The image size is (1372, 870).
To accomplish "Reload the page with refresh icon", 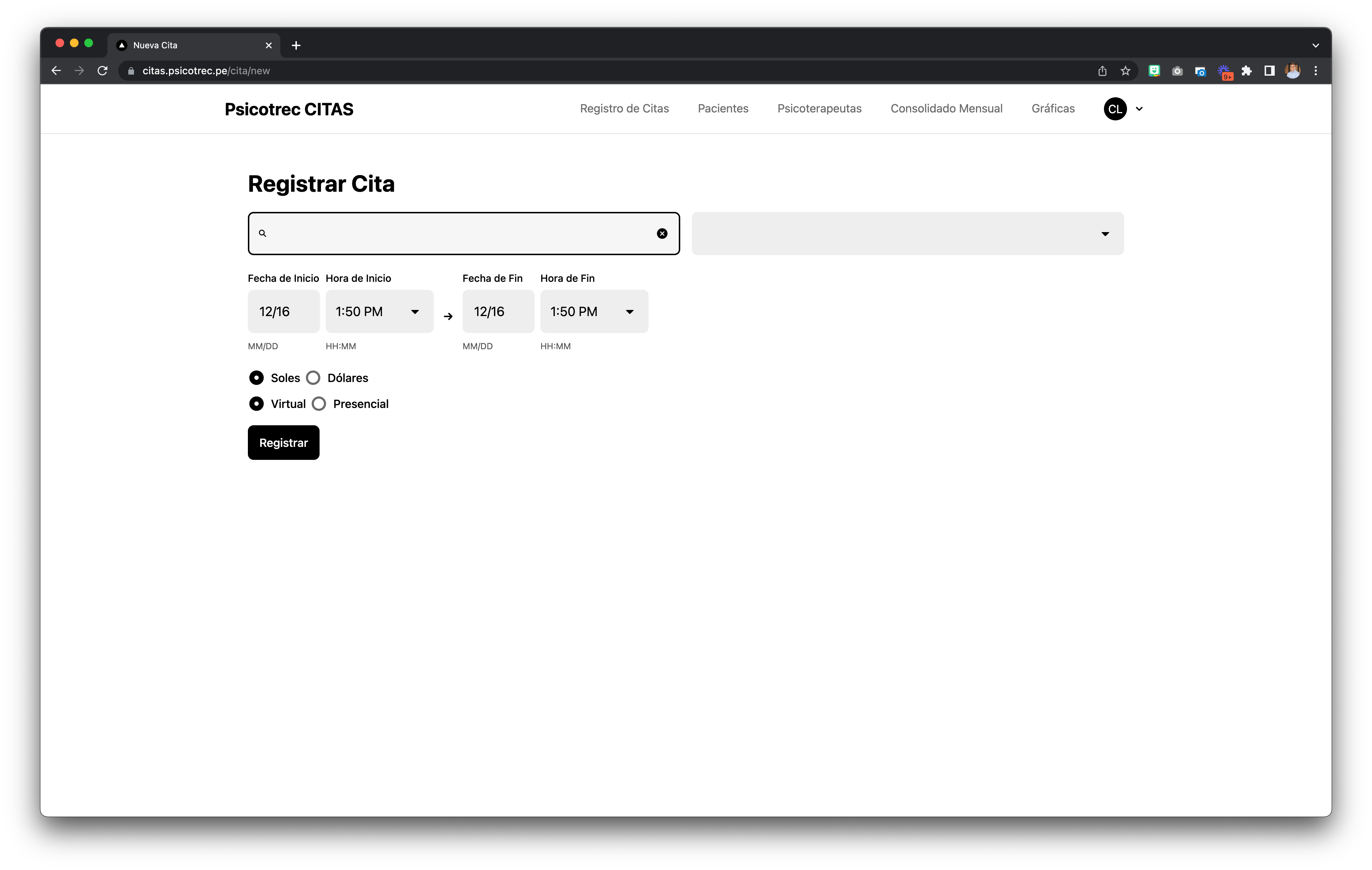I will pyautogui.click(x=103, y=71).
